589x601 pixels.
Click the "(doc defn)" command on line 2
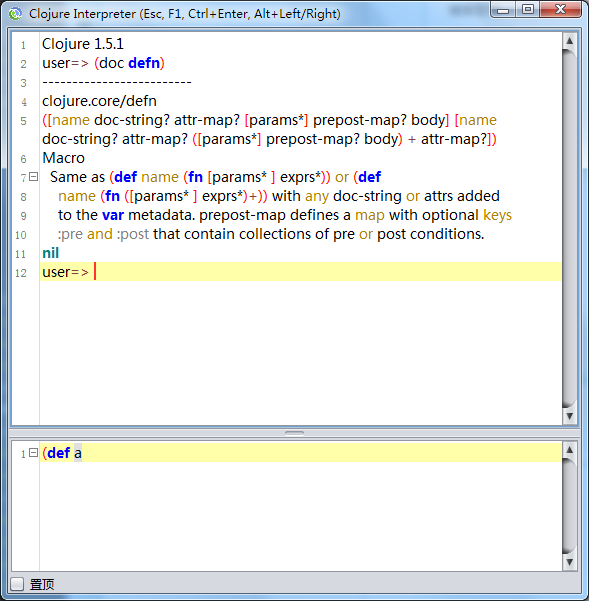(130, 63)
